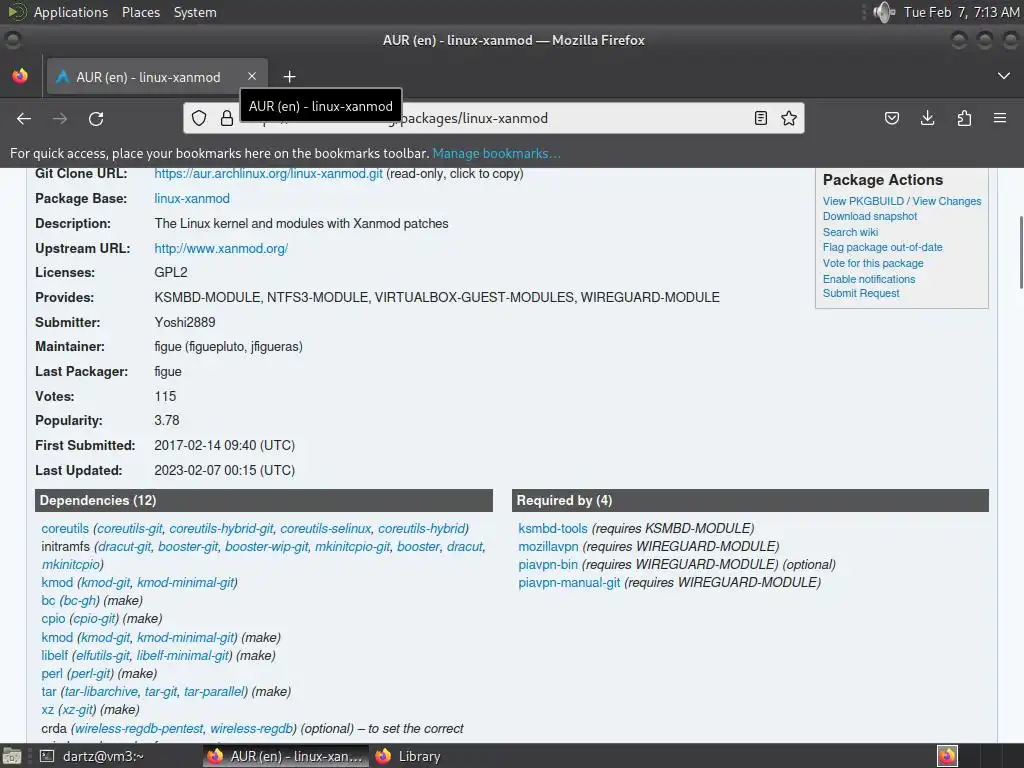Screen dimensions: 1024x768
Task: Click Search wiki link
Action: tap(850, 232)
